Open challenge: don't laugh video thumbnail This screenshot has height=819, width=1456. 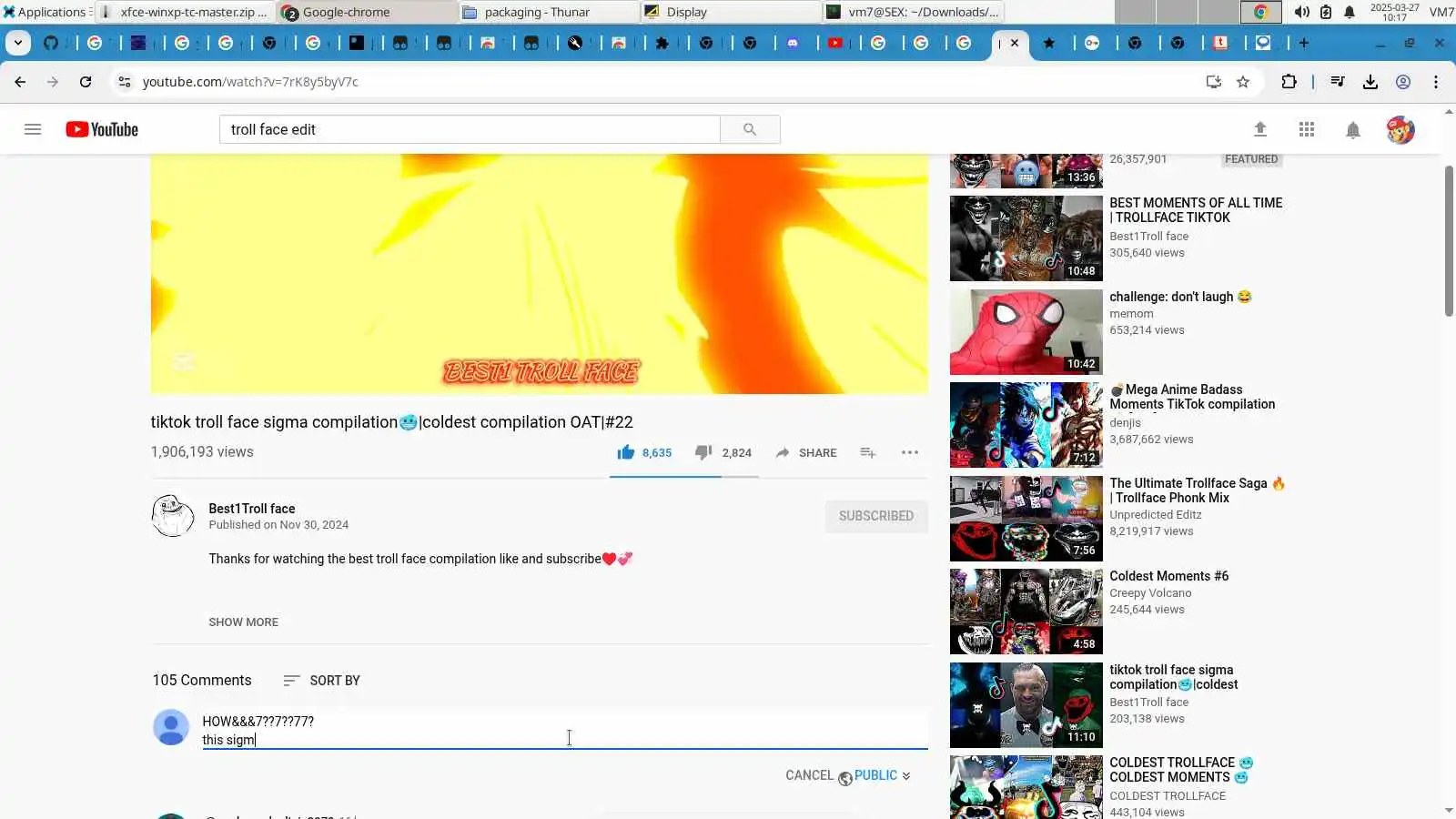click(x=1026, y=332)
